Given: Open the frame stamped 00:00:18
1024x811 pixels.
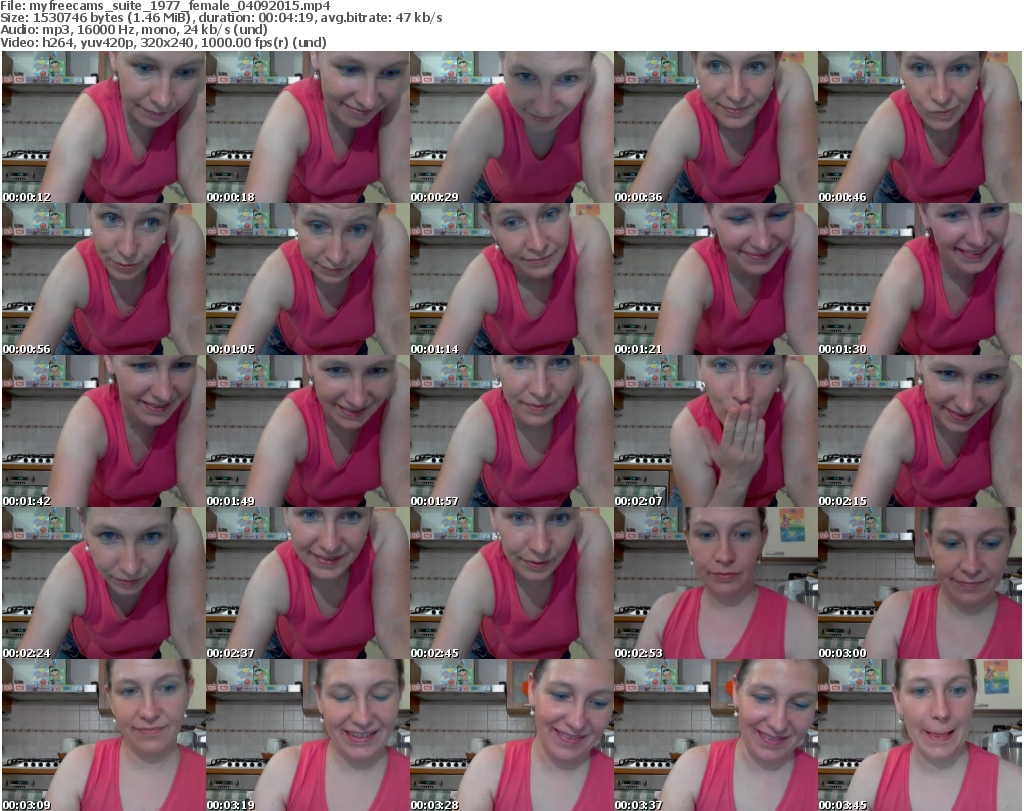Looking at the screenshot, I should (308, 127).
